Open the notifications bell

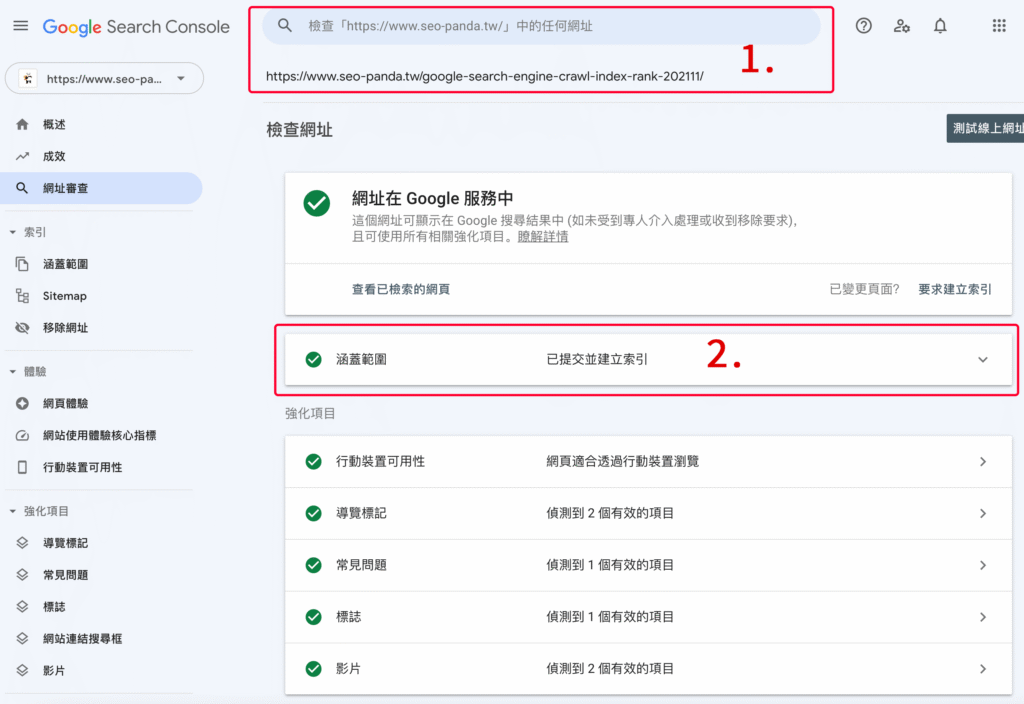coord(940,26)
